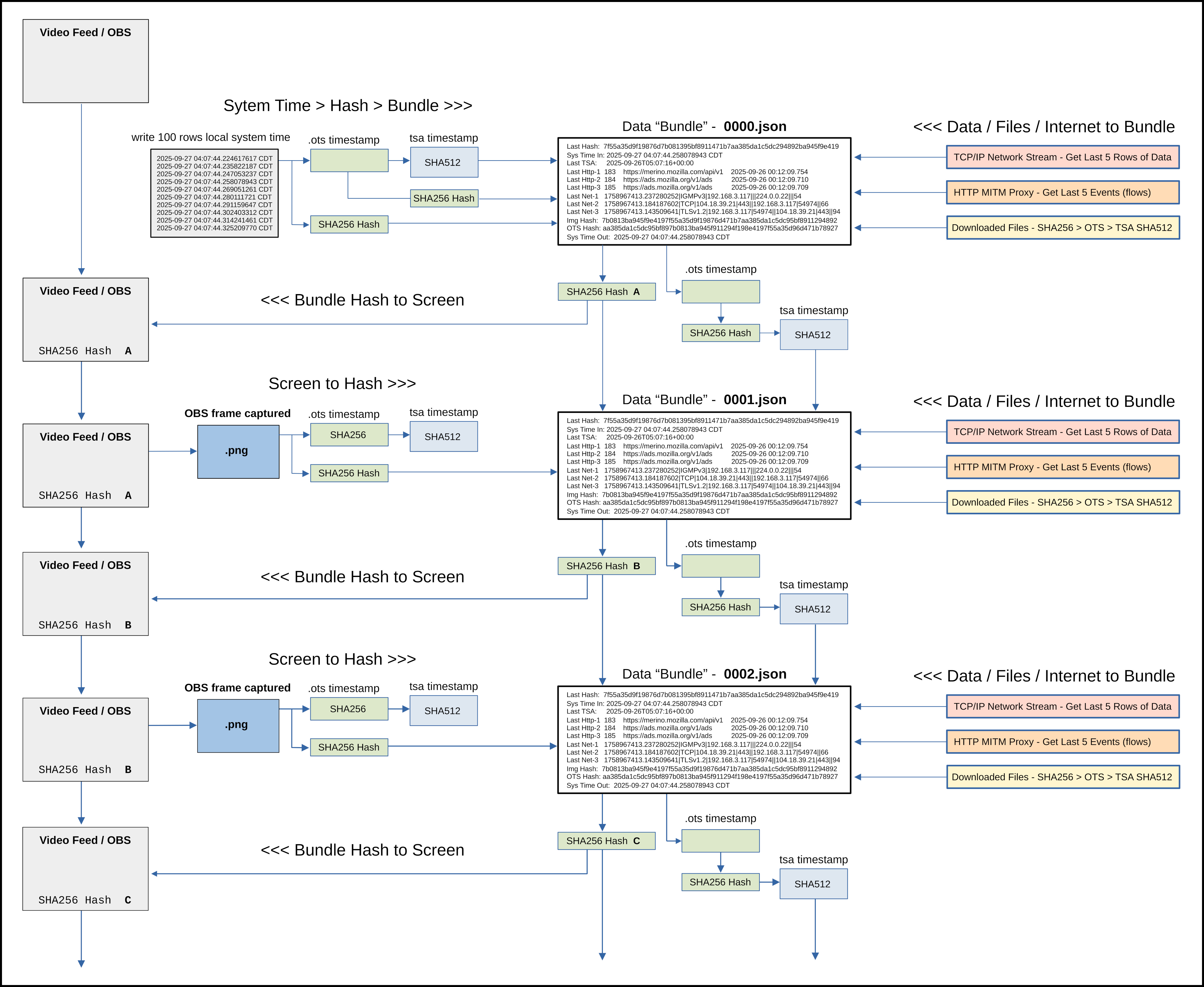
Task: Select the SHA256 Hash A box
Action: tap(606, 292)
